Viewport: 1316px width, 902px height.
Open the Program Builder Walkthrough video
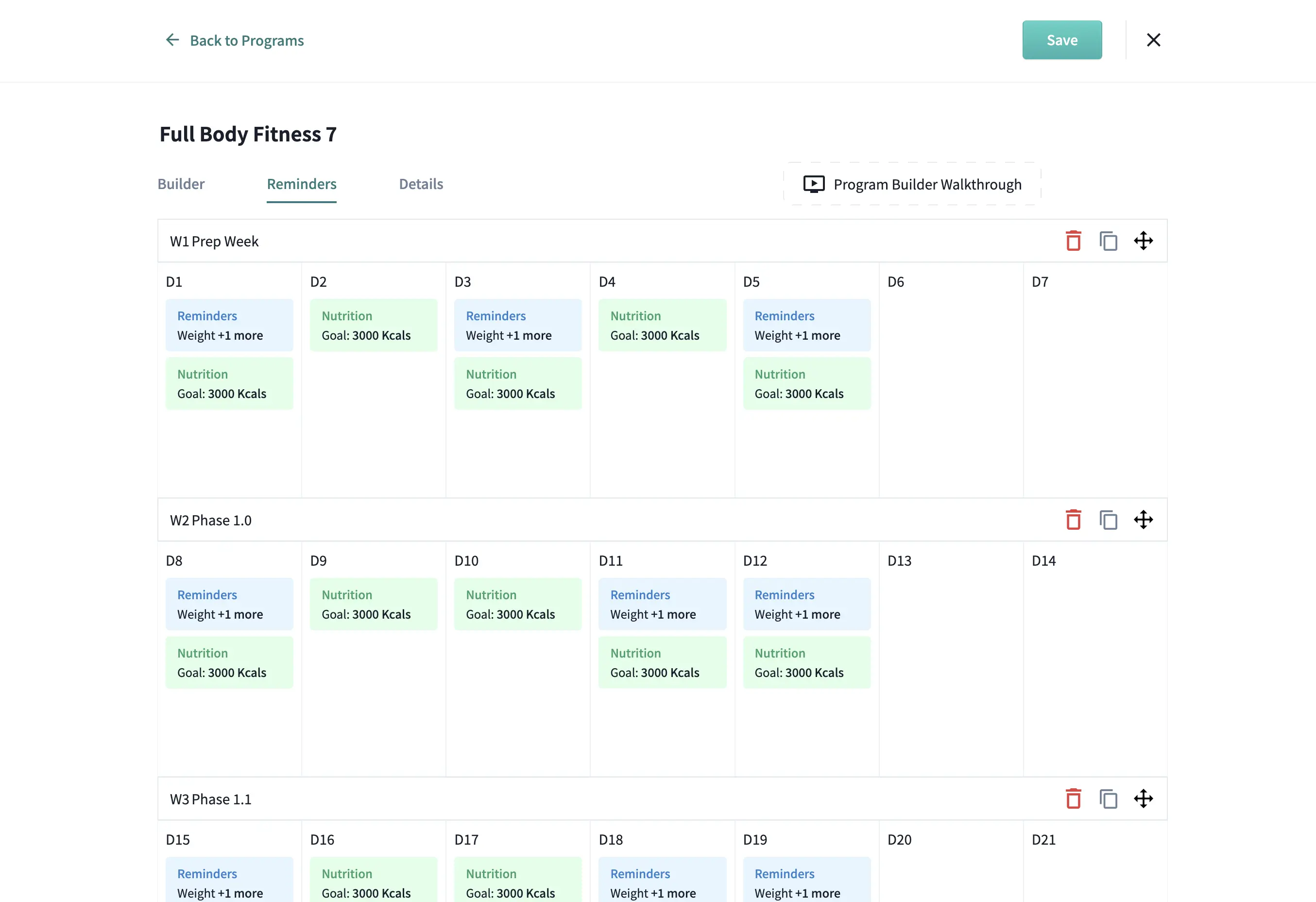912,184
